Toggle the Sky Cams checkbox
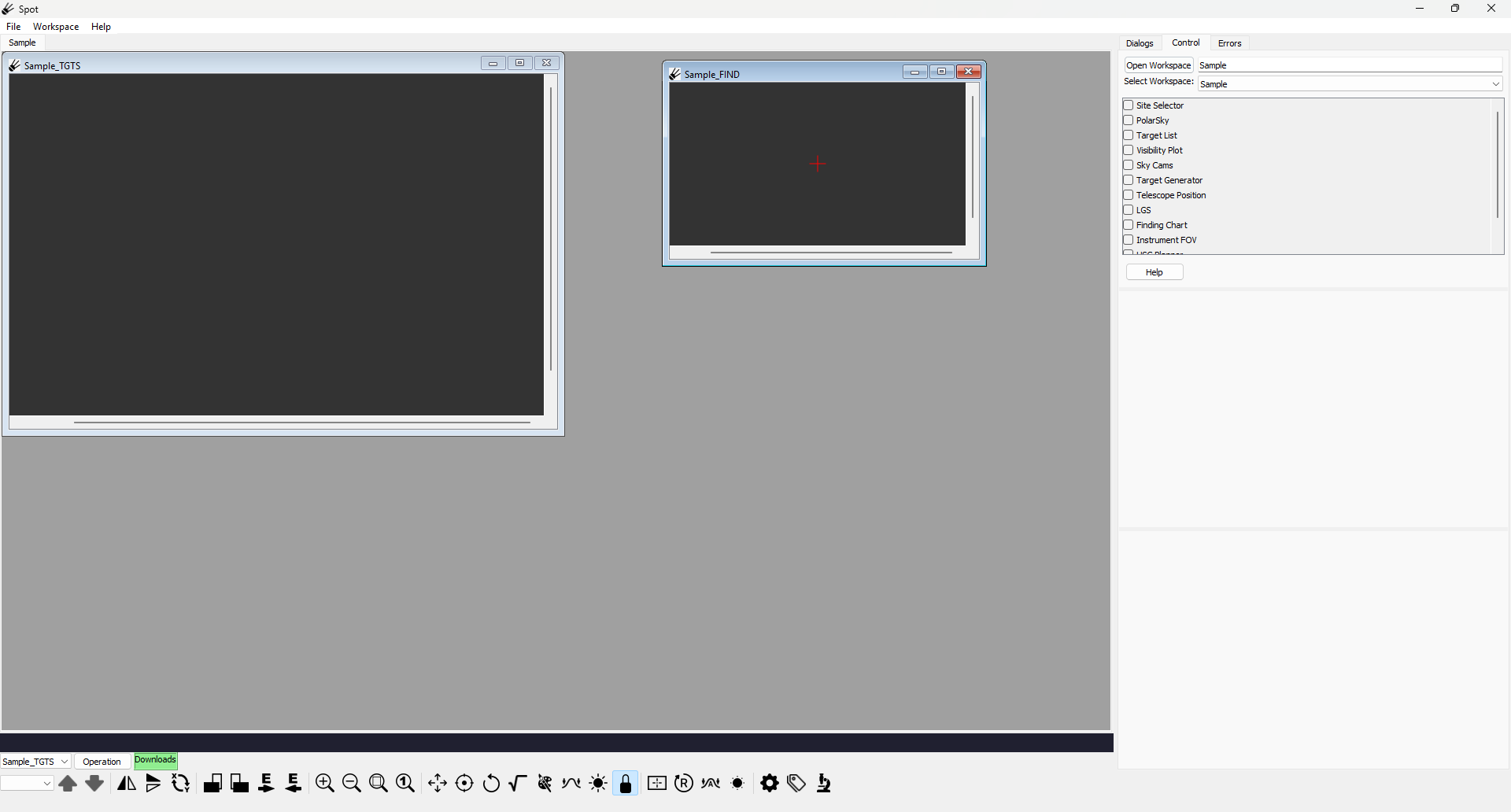The image size is (1511, 812). [x=1129, y=165]
